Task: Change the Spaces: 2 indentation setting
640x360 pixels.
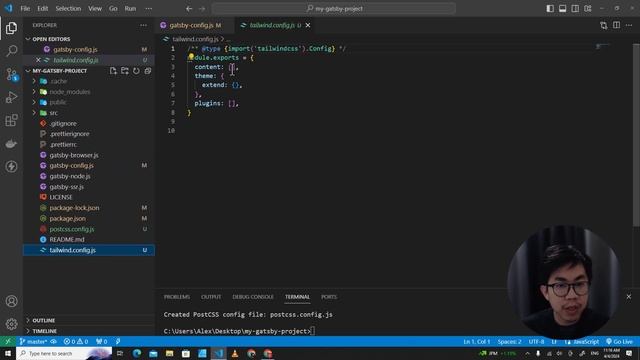Action: pos(509,342)
